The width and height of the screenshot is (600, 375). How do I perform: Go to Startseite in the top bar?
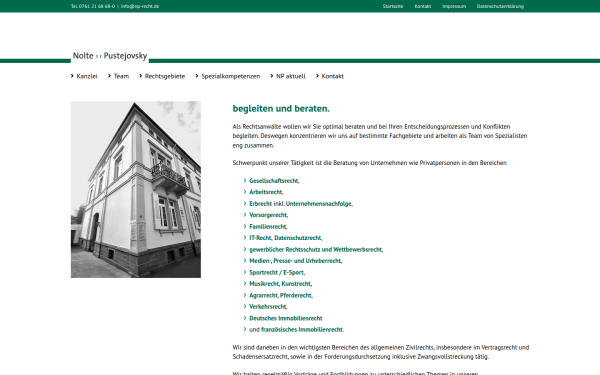pos(393,6)
